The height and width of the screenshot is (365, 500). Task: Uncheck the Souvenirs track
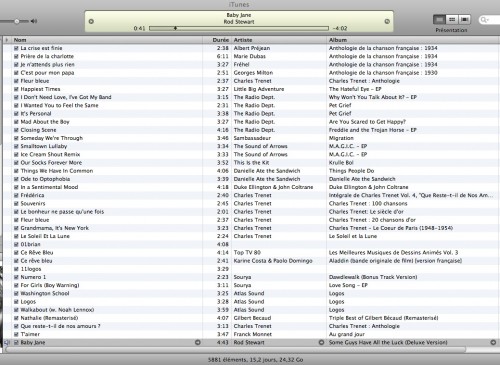coord(16,203)
